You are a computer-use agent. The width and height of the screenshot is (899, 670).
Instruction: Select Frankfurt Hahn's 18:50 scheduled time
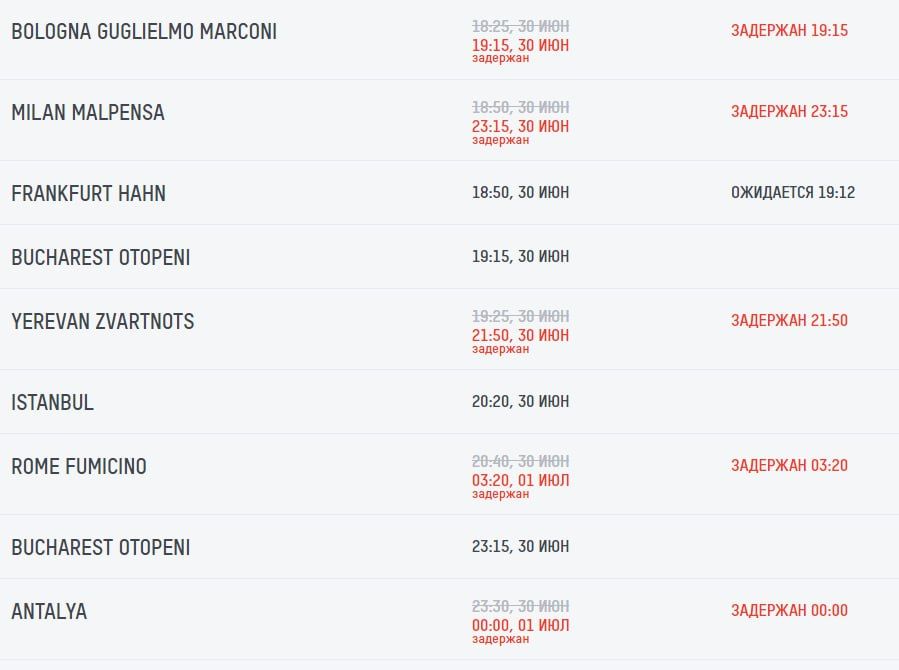[x=520, y=193]
